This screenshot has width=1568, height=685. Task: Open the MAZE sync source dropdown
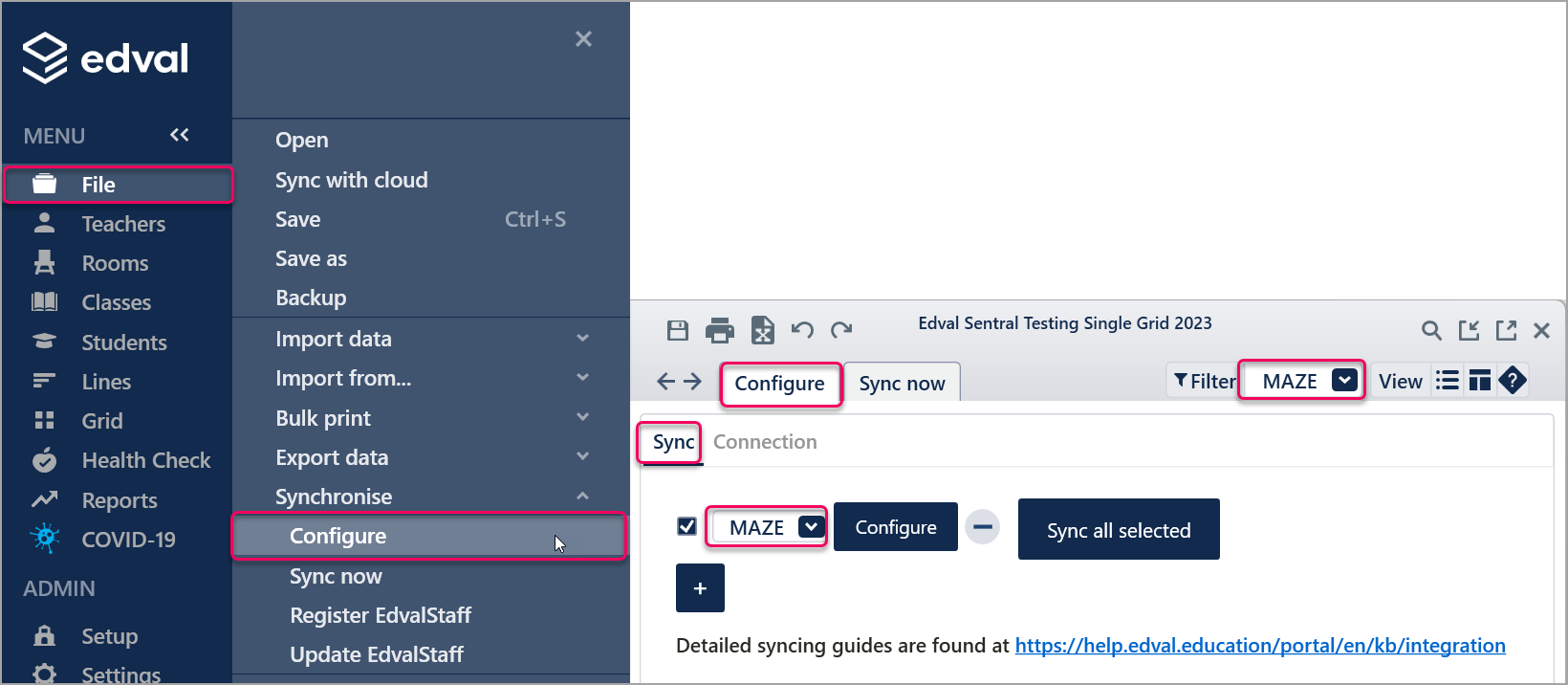(811, 527)
